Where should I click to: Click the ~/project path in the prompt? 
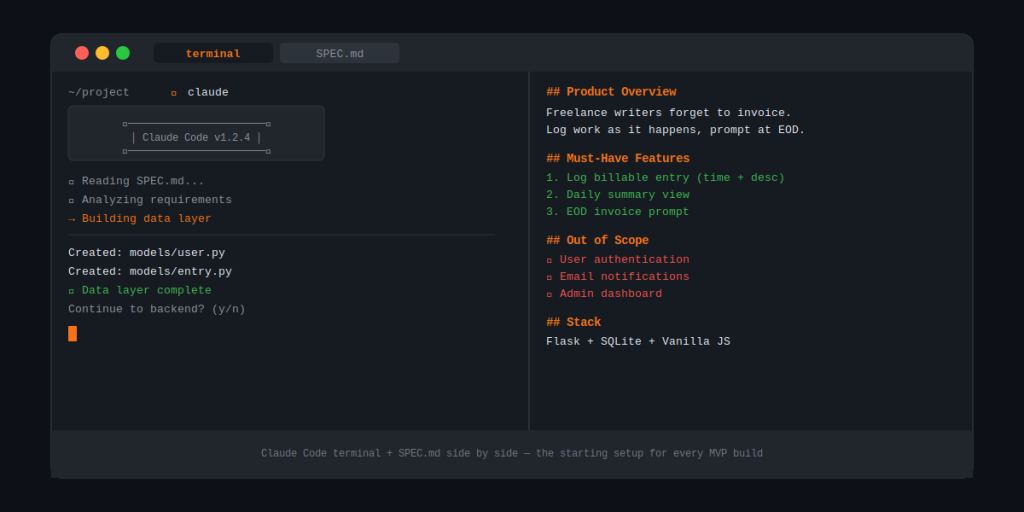(99, 93)
